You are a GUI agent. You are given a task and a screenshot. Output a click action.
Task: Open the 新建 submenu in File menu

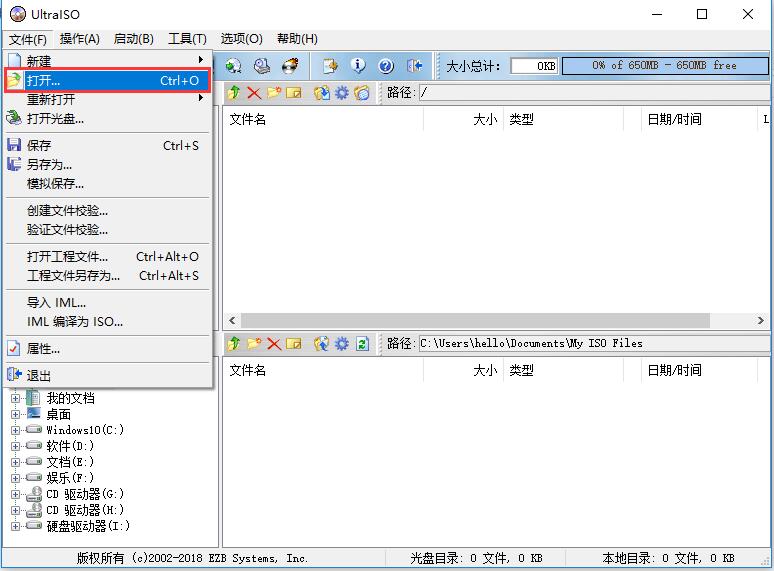point(108,61)
